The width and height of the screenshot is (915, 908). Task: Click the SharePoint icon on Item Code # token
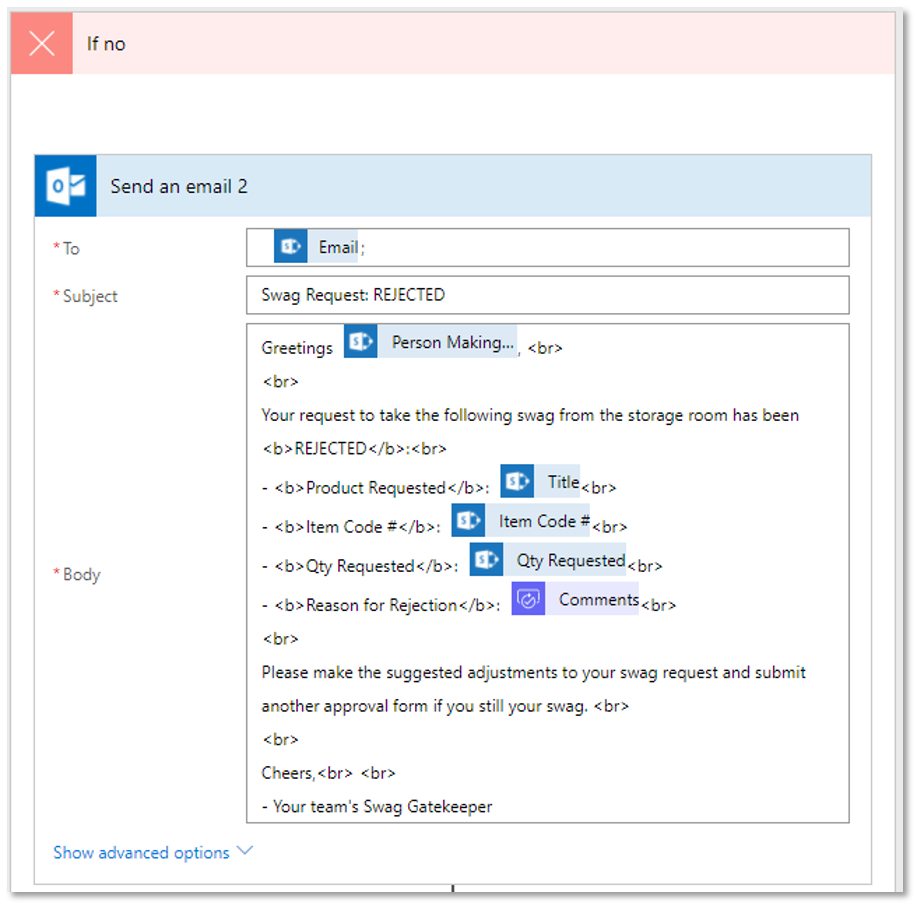coord(468,521)
